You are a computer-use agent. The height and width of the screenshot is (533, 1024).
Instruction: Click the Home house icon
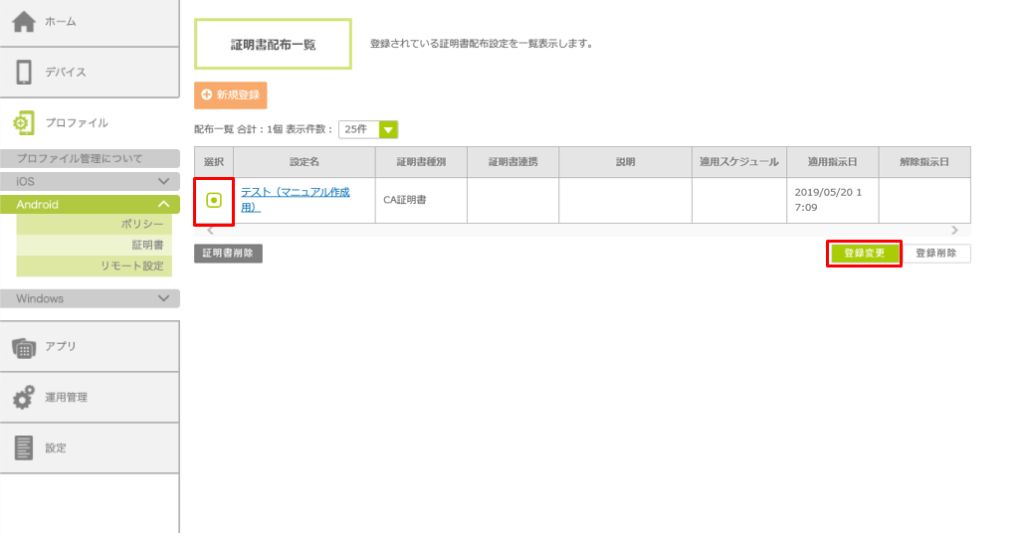point(24,22)
